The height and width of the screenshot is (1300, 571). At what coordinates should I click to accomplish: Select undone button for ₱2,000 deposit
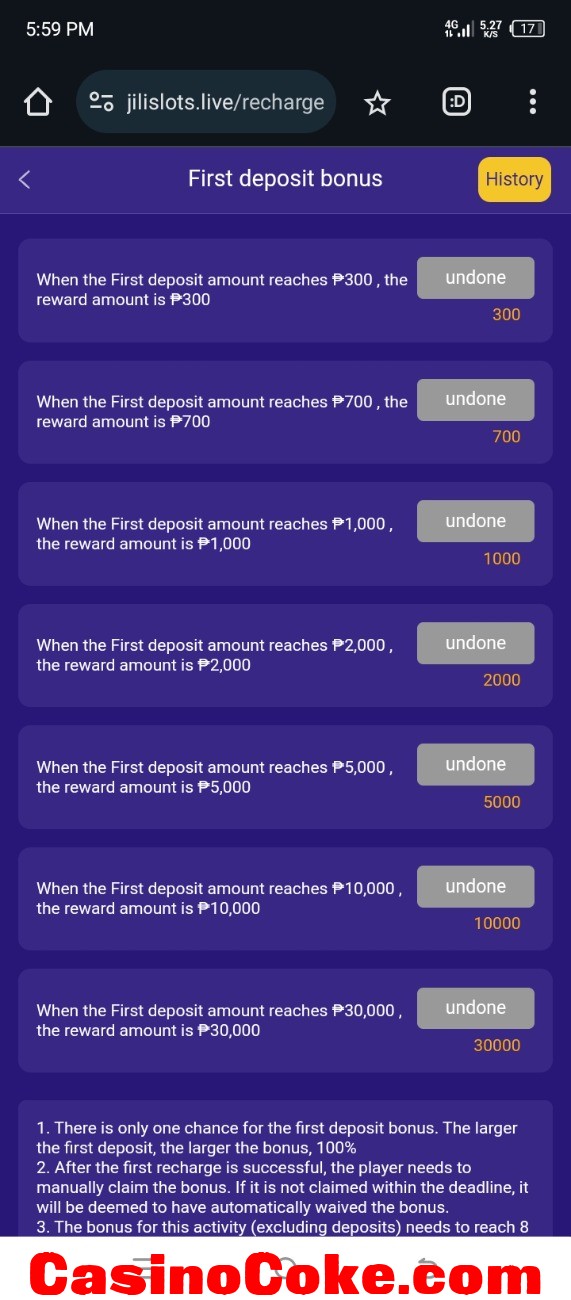coord(475,643)
